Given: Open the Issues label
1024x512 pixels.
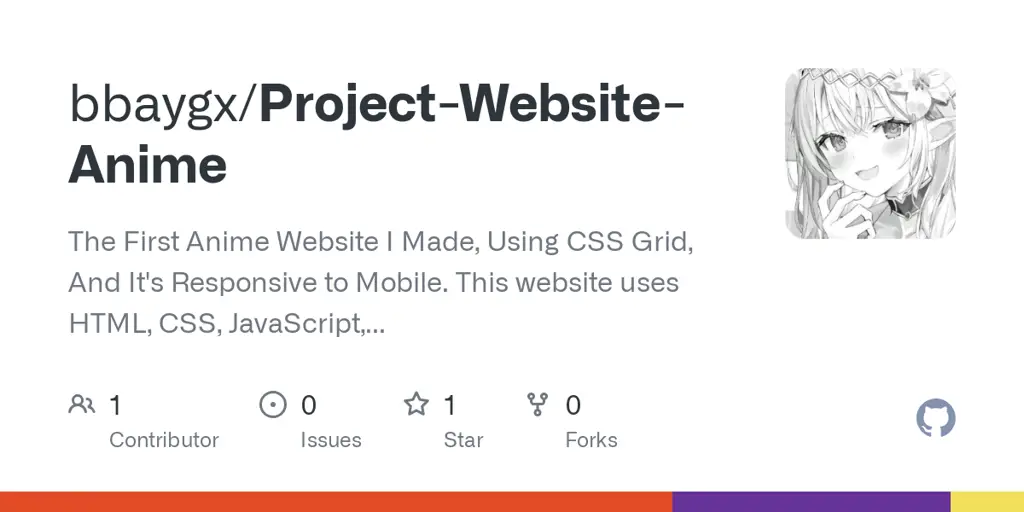Looking at the screenshot, I should point(331,440).
